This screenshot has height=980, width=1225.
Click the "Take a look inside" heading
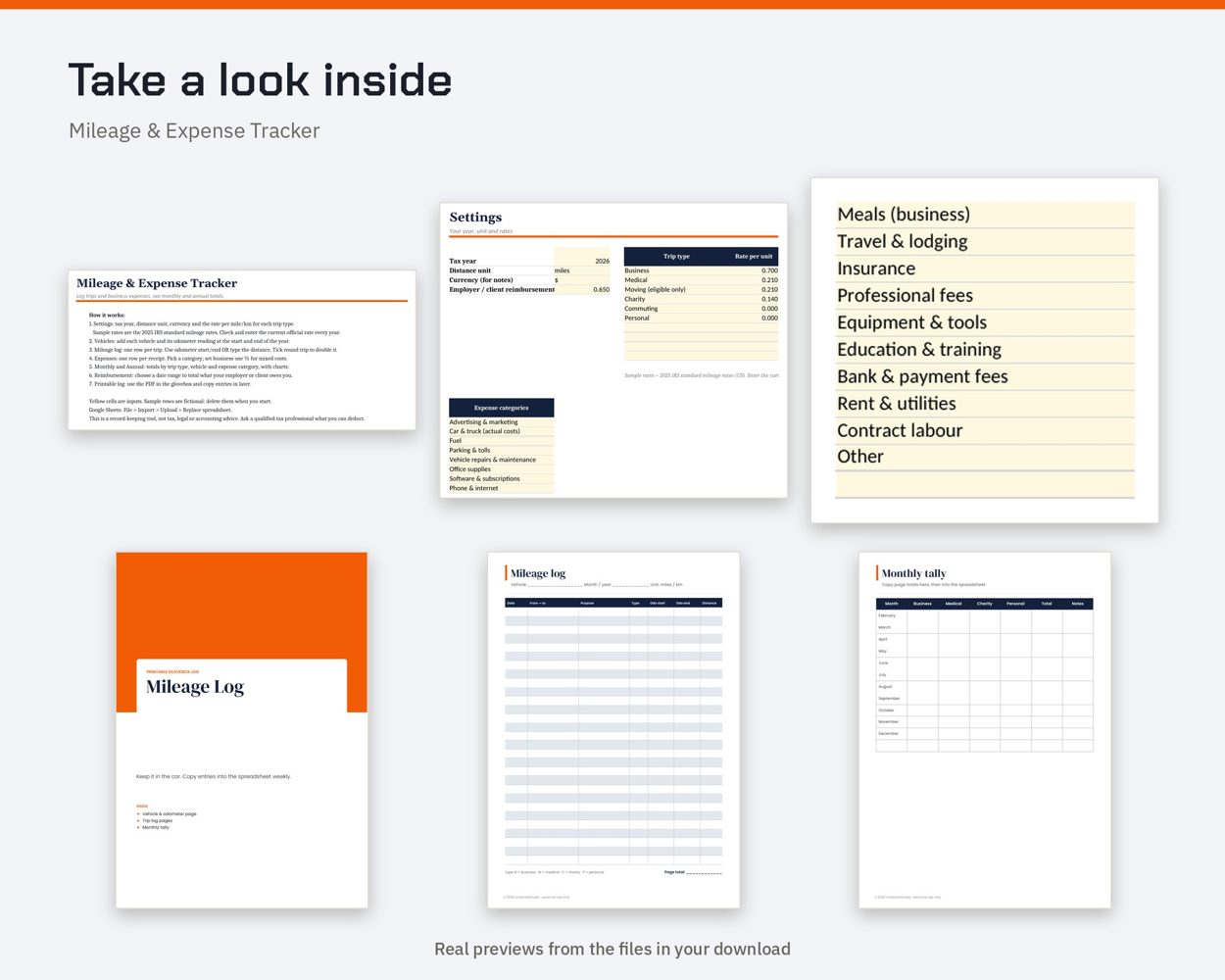coord(260,80)
